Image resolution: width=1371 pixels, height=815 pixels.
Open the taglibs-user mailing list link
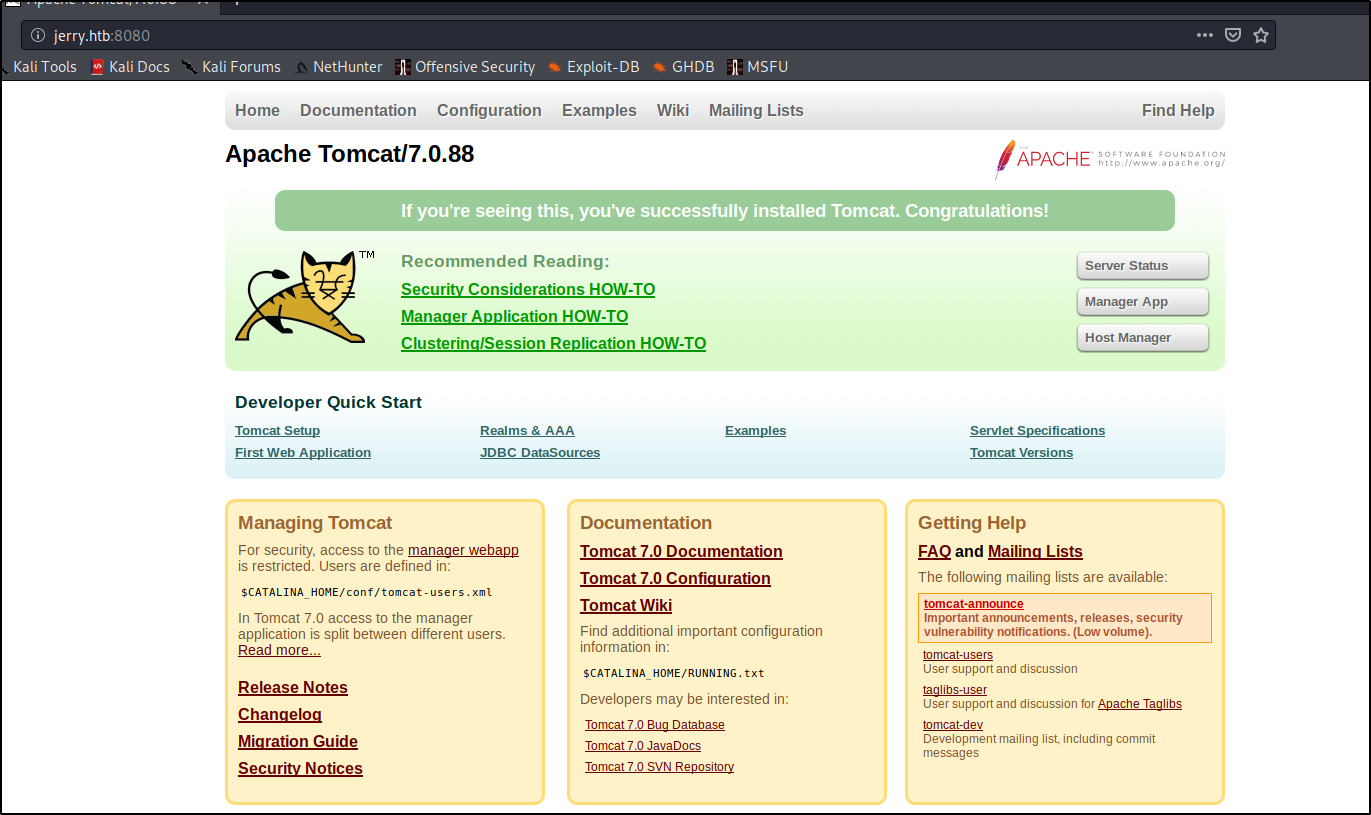click(x=955, y=690)
